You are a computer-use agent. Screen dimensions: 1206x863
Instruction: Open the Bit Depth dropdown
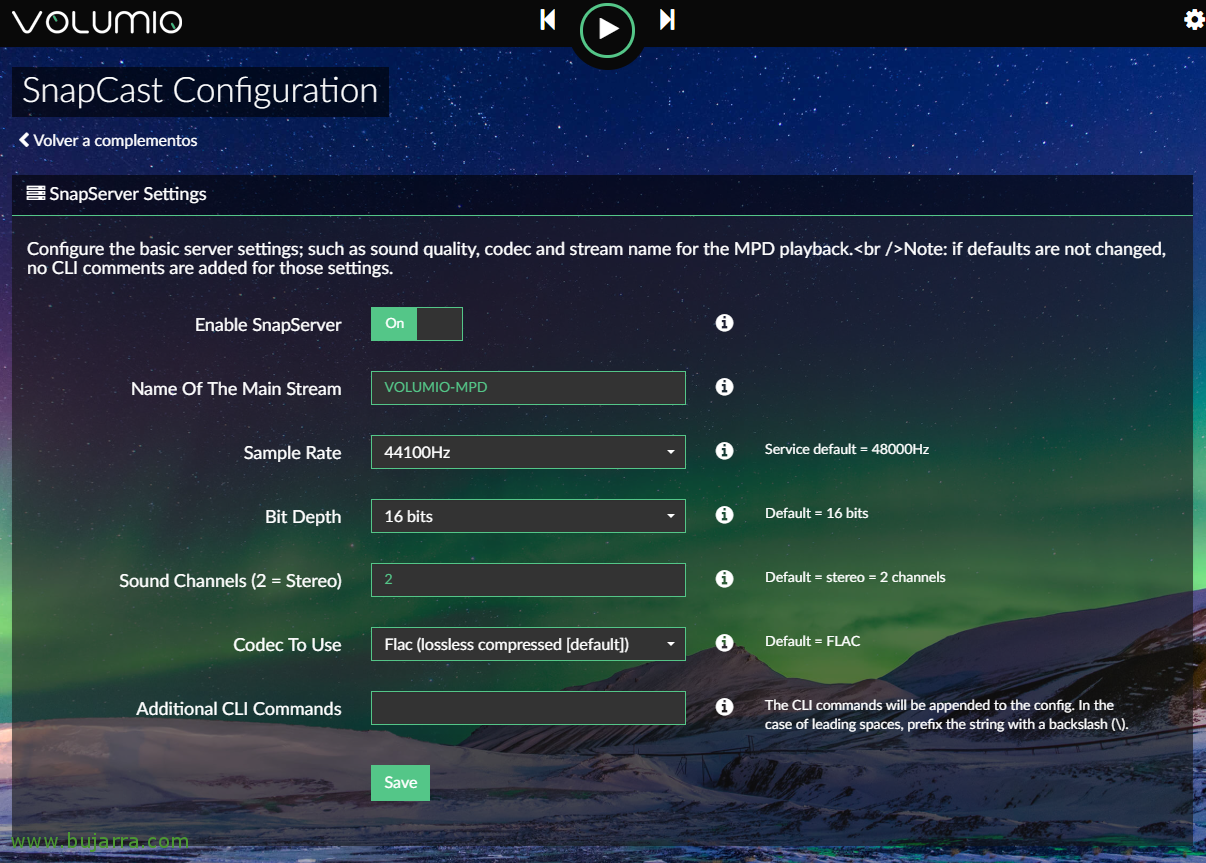(528, 516)
